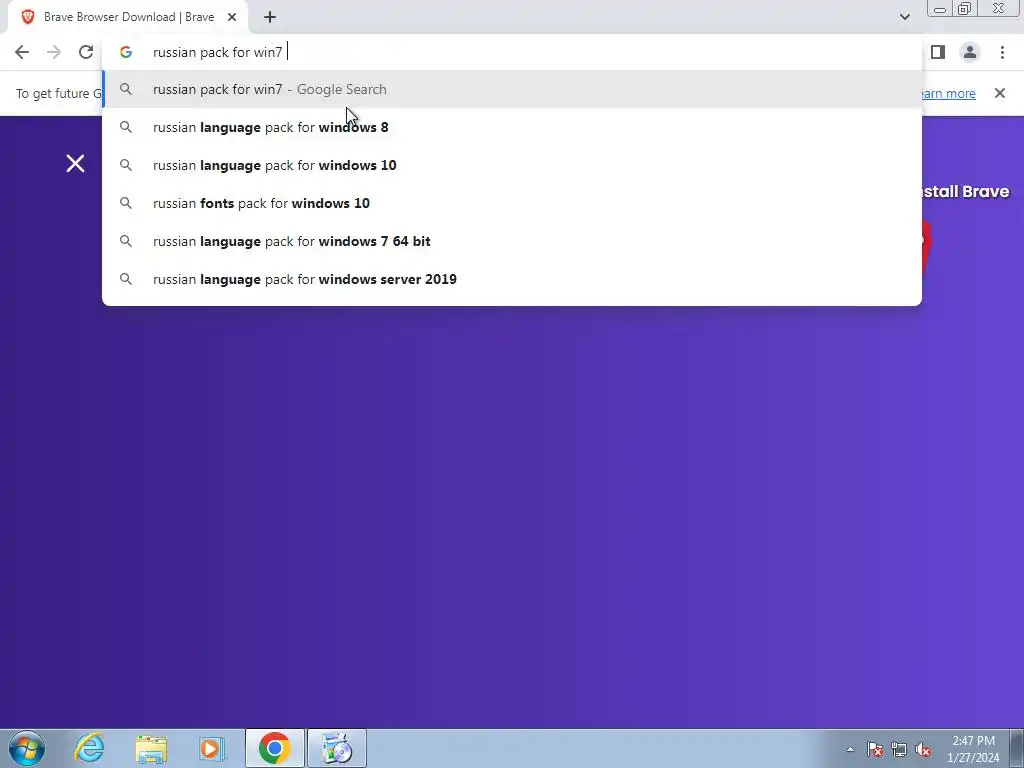Choose 'russian language pack for windows 8' suggestion

512,127
